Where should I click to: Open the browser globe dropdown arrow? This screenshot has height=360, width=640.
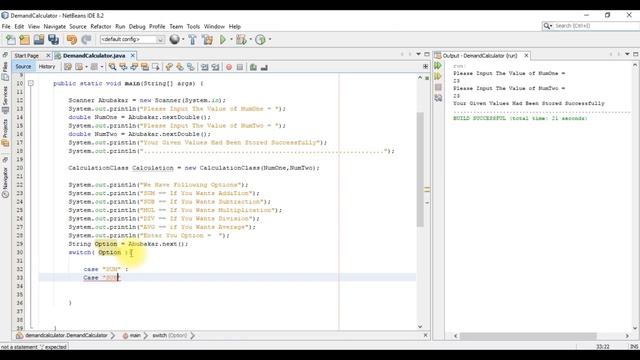point(183,40)
